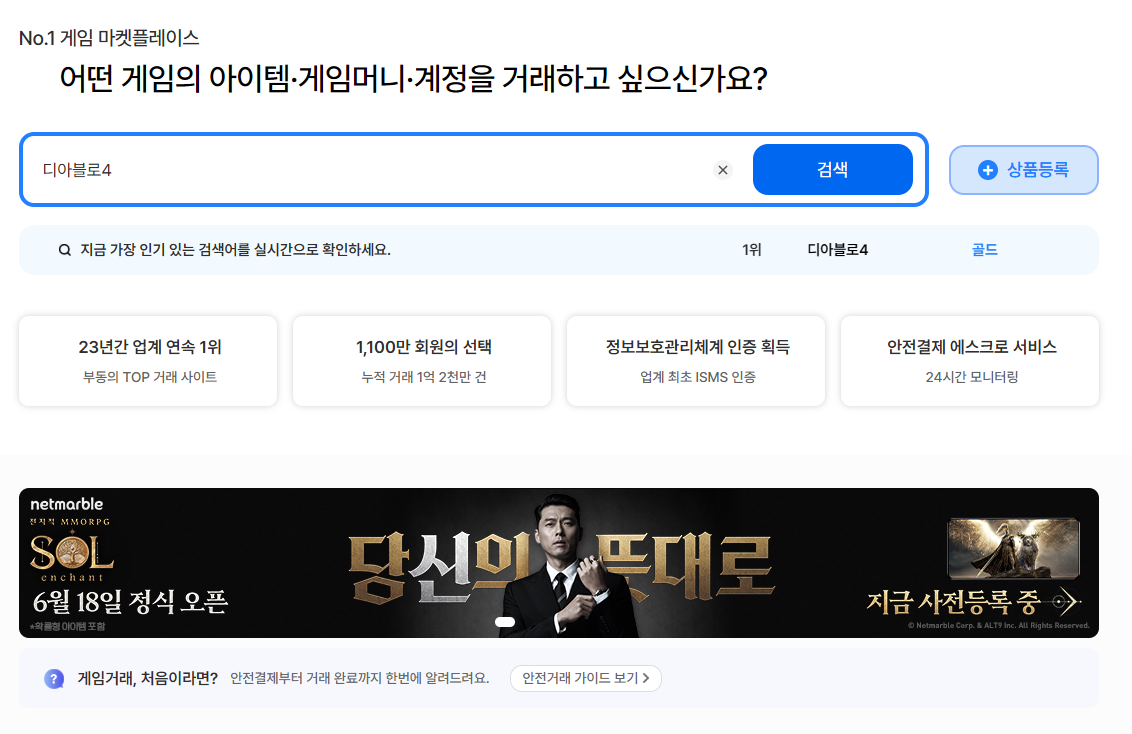Viewport: 1132px width, 734px height.
Task: Click the plus icon on 상품등록
Action: (x=988, y=170)
